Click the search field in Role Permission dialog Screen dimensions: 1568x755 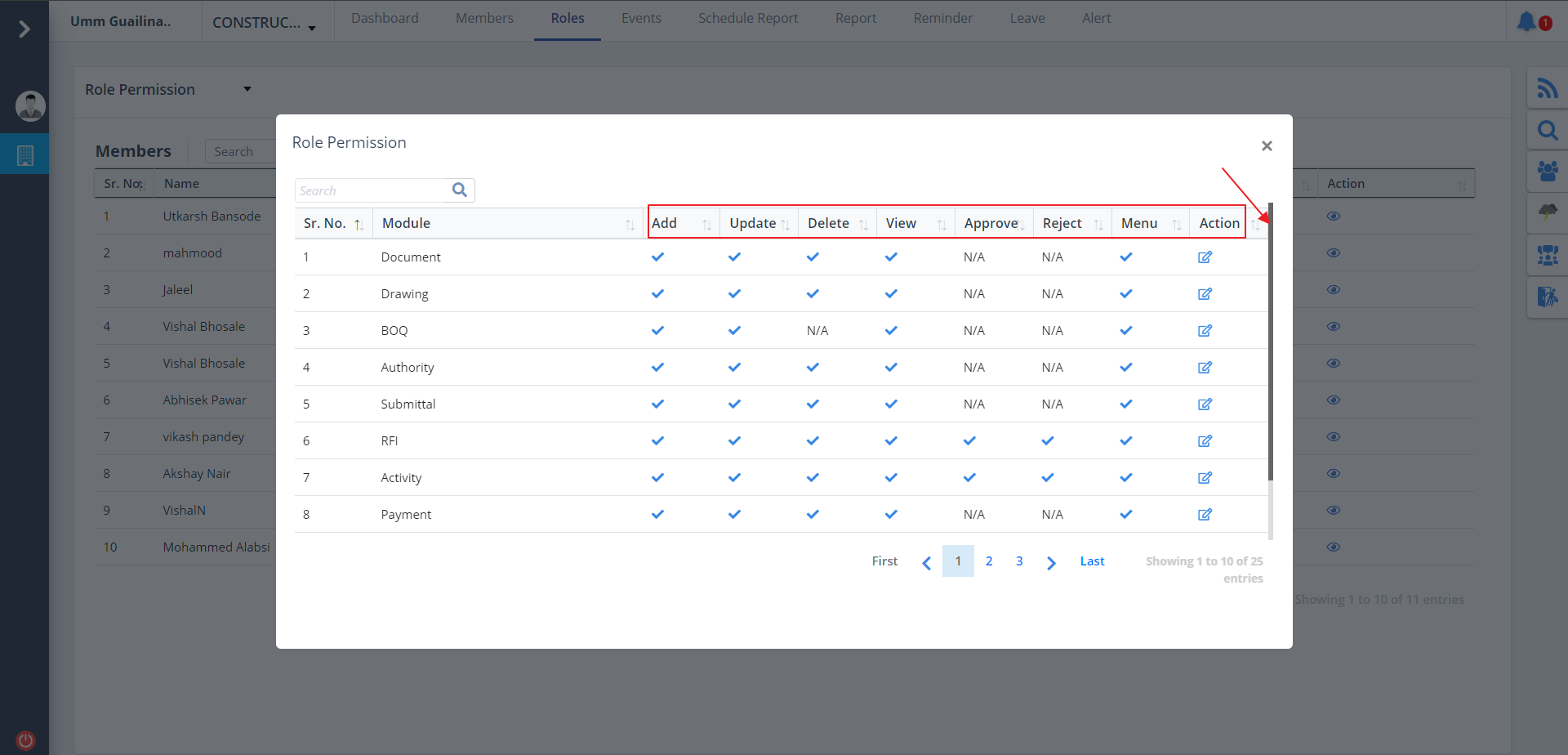coord(372,190)
